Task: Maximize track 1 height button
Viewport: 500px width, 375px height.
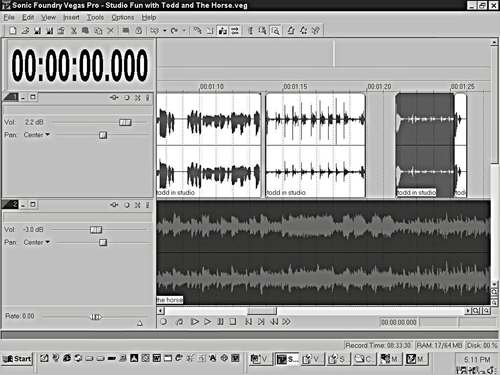Action: click(x=33, y=97)
